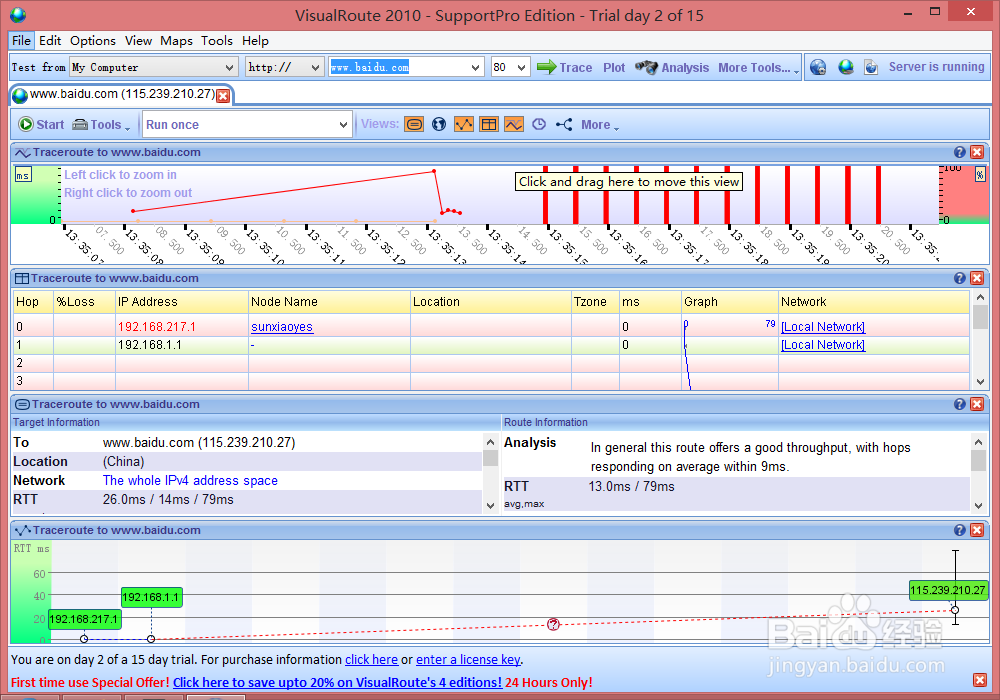1000x700 pixels.
Task: Toggle the network nodes topology view icon
Action: click(564, 124)
